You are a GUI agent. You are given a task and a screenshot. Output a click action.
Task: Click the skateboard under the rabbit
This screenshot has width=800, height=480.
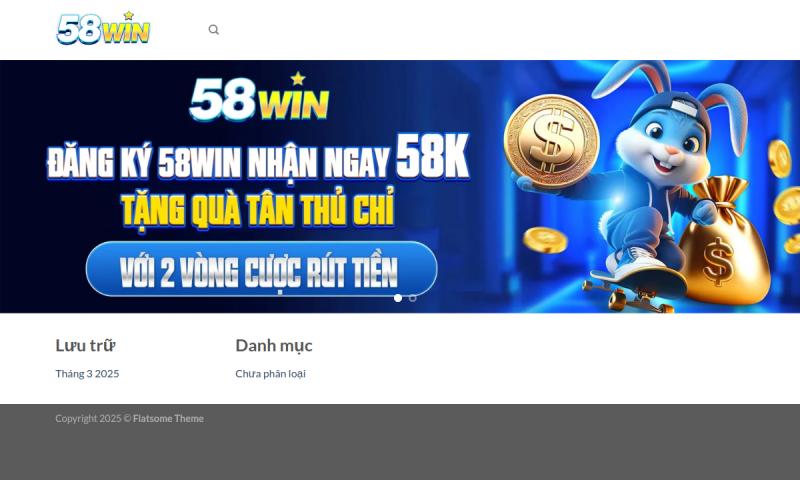pos(635,291)
